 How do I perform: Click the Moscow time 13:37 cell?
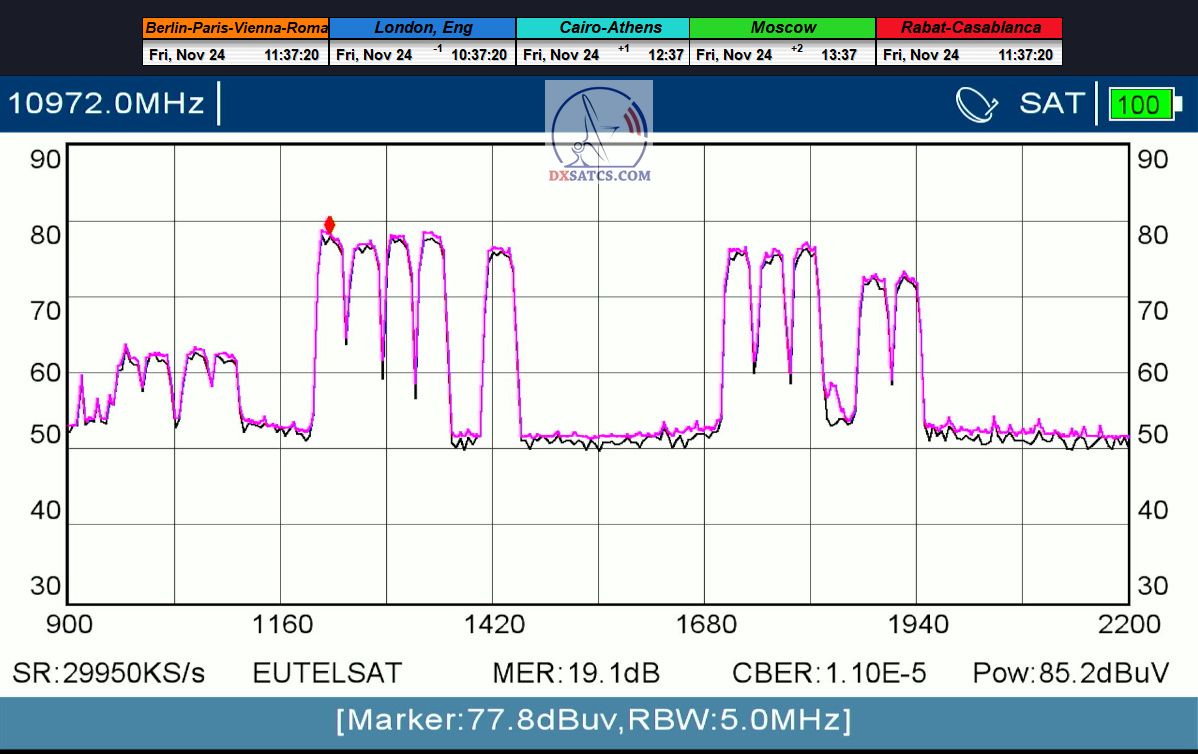(838, 55)
